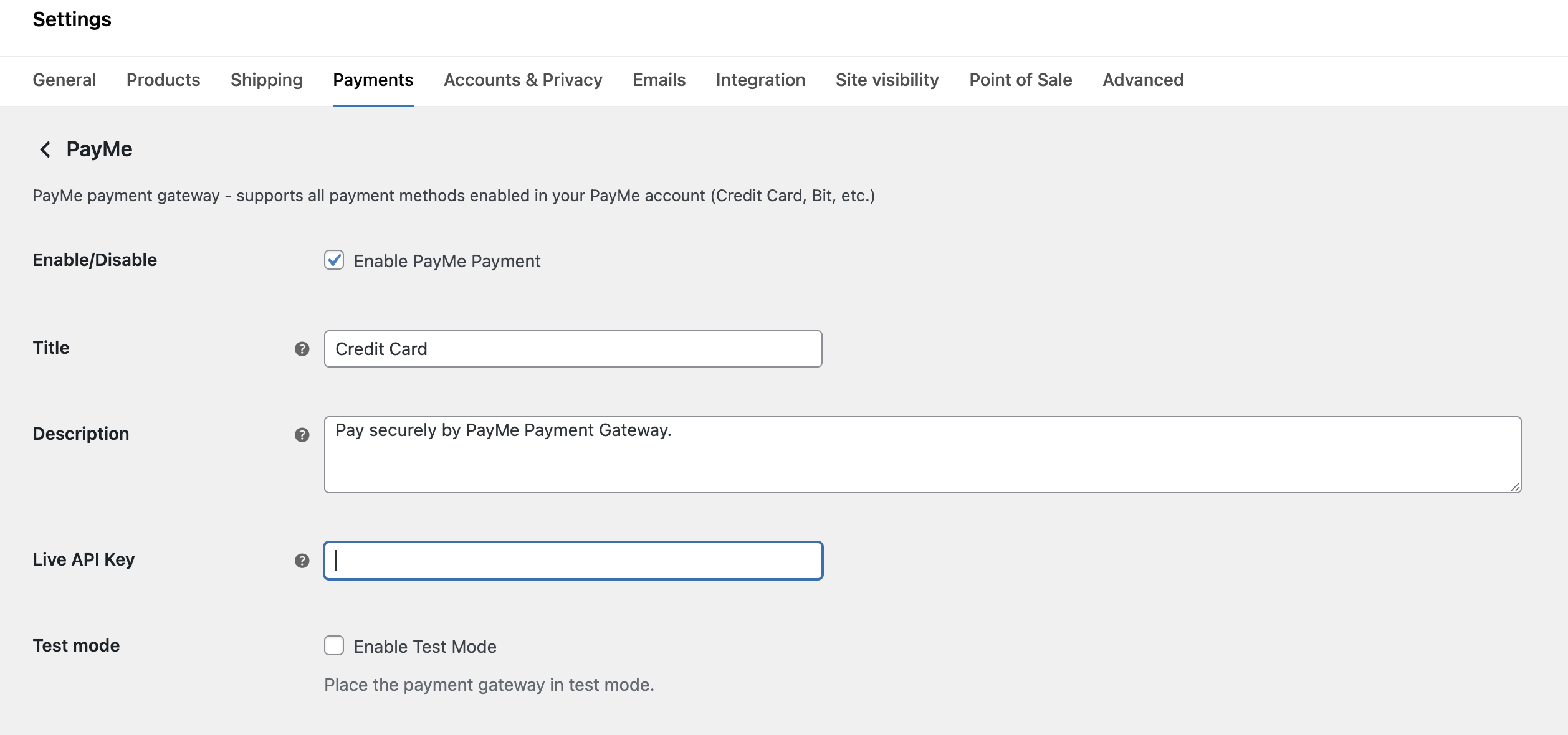Viewport: 1568px width, 735px height.
Task: Uncheck Enable PayMe Payment checkbox
Action: tap(334, 260)
